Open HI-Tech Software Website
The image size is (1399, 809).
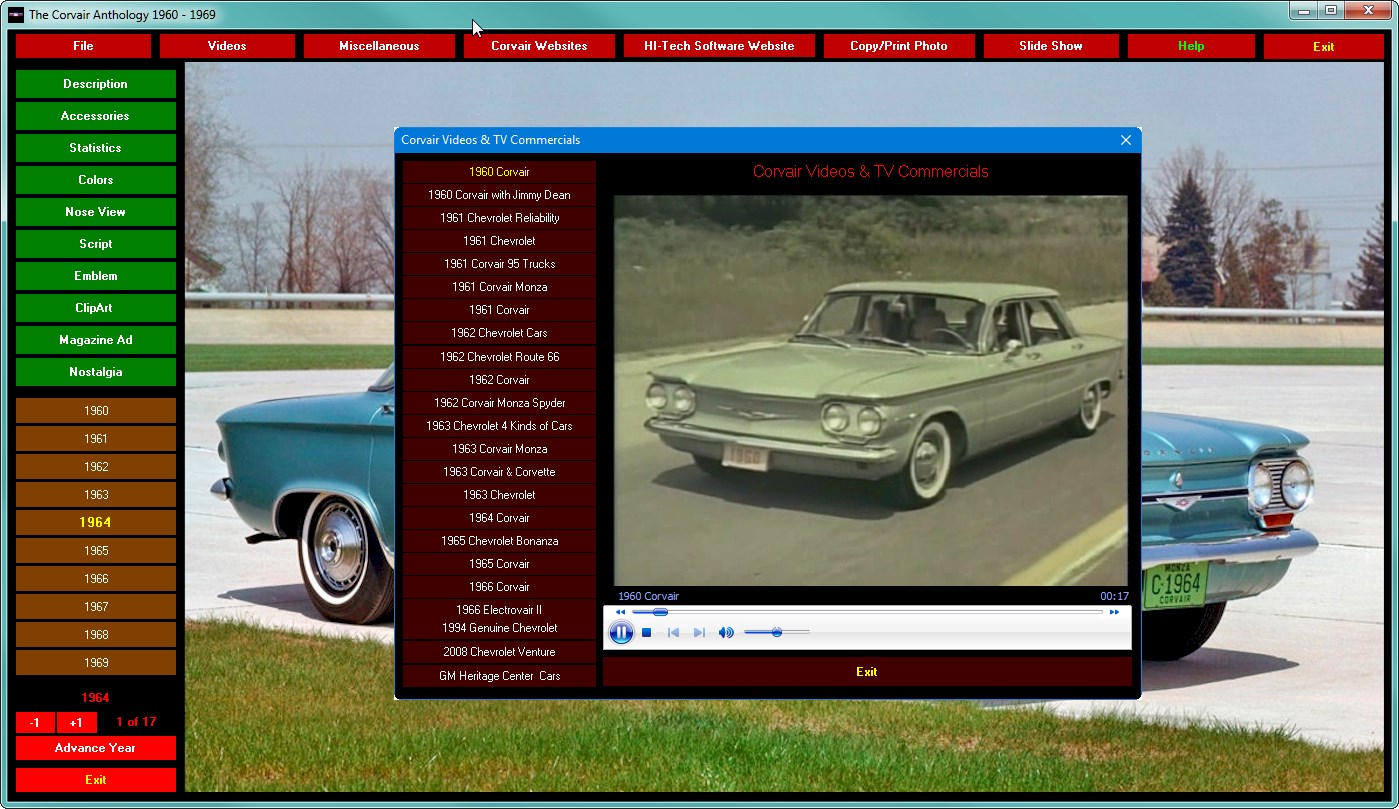click(x=719, y=46)
